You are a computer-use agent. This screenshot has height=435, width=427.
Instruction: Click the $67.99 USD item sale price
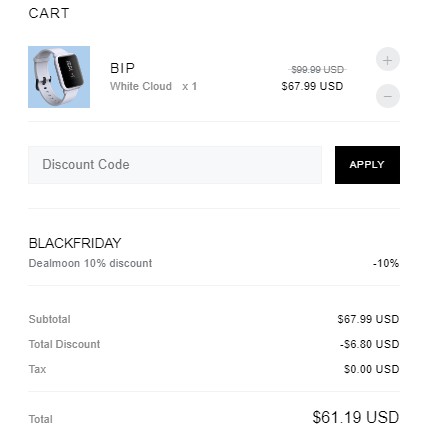tap(312, 86)
